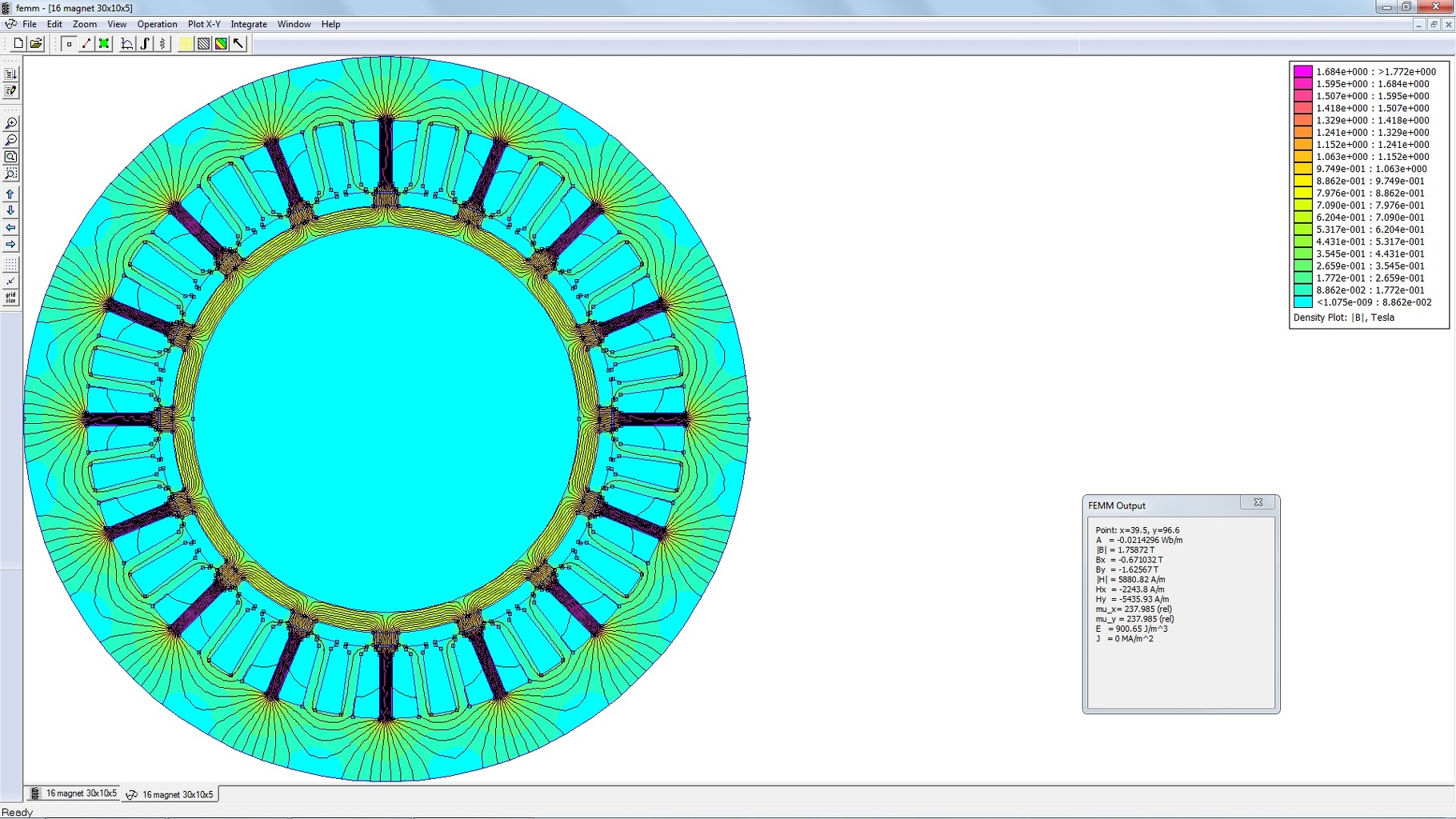Open the Integrate menu

coord(249,24)
